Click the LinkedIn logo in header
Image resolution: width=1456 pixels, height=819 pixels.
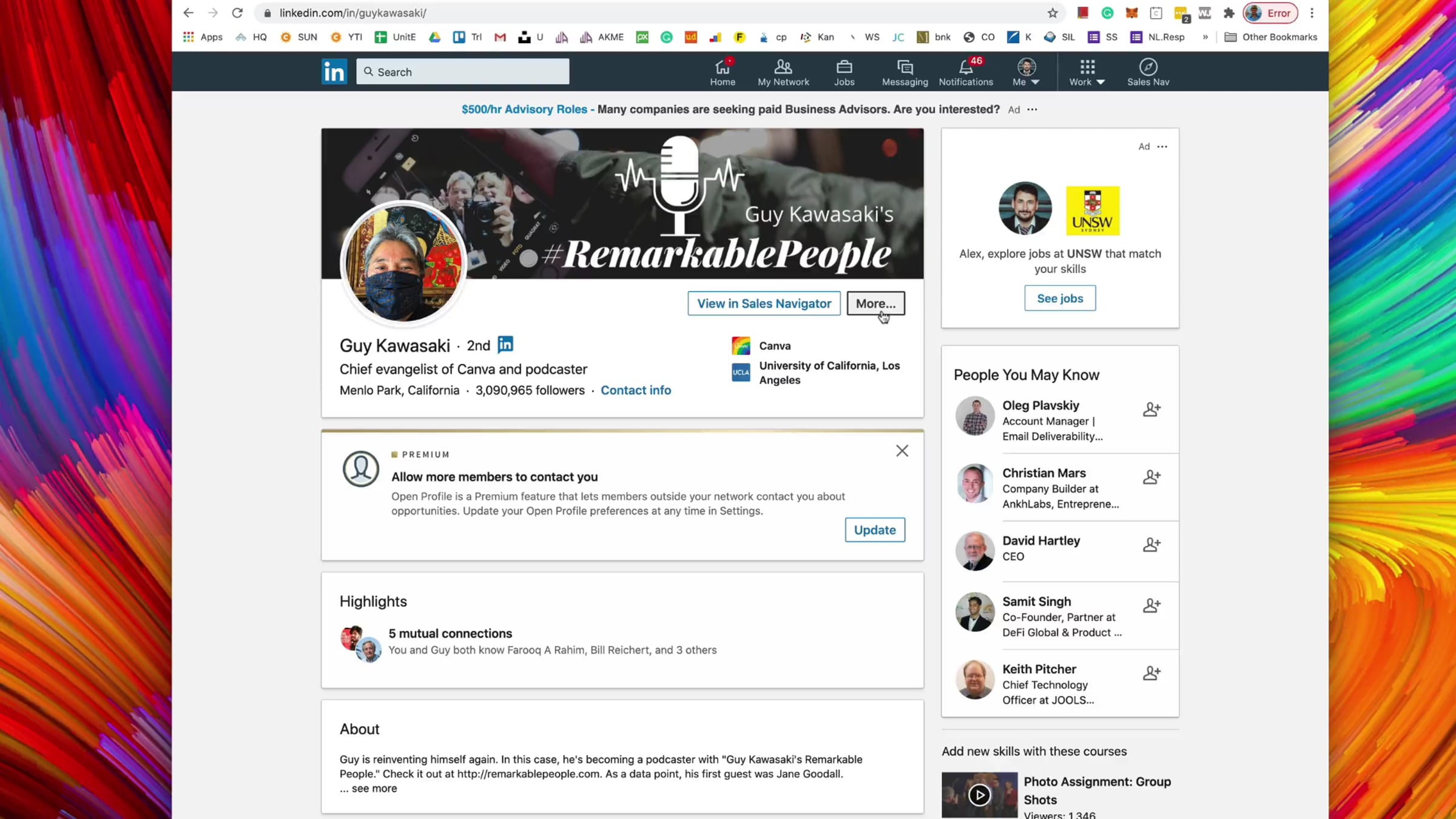[x=334, y=72]
